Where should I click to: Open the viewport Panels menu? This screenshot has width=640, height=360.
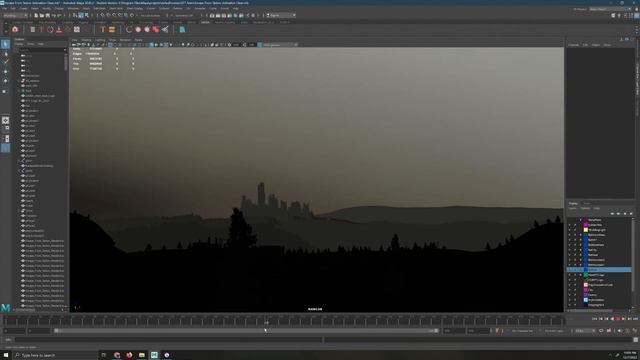(138, 40)
